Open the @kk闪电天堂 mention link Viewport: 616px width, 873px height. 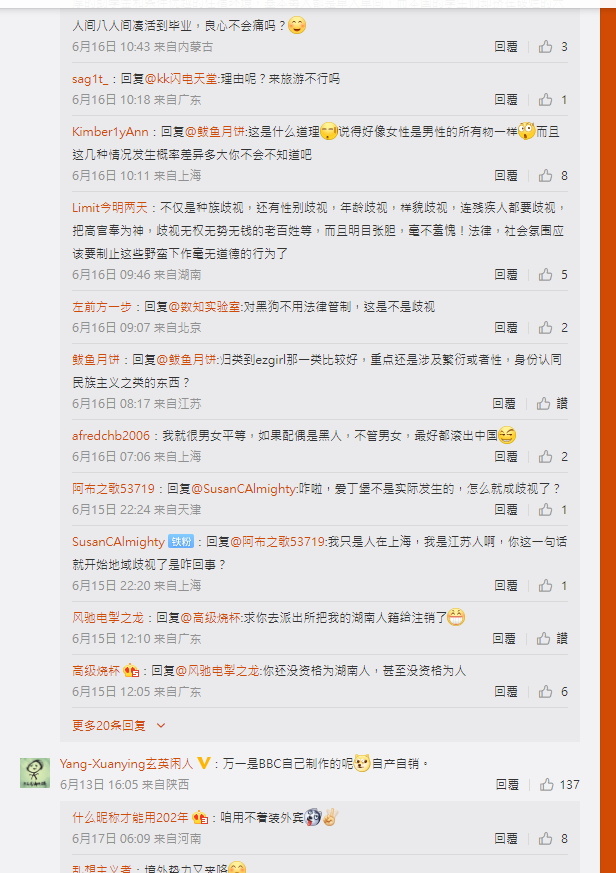point(181,79)
